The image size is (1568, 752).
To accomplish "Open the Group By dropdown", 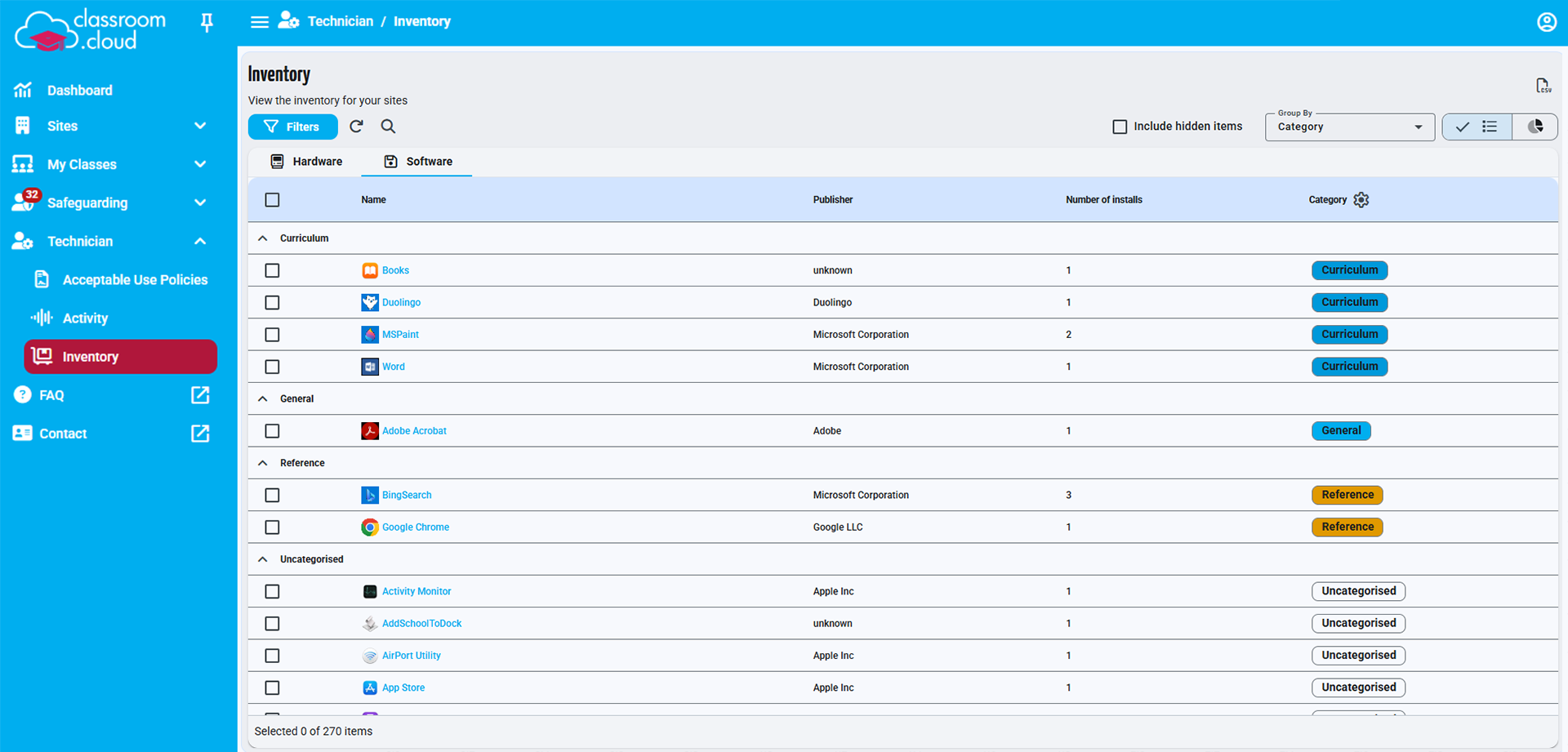I will pos(1348,127).
